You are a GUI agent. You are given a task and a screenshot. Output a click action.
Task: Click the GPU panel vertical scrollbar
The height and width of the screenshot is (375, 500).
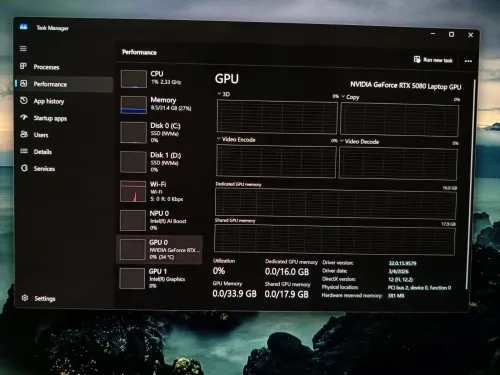point(470,185)
